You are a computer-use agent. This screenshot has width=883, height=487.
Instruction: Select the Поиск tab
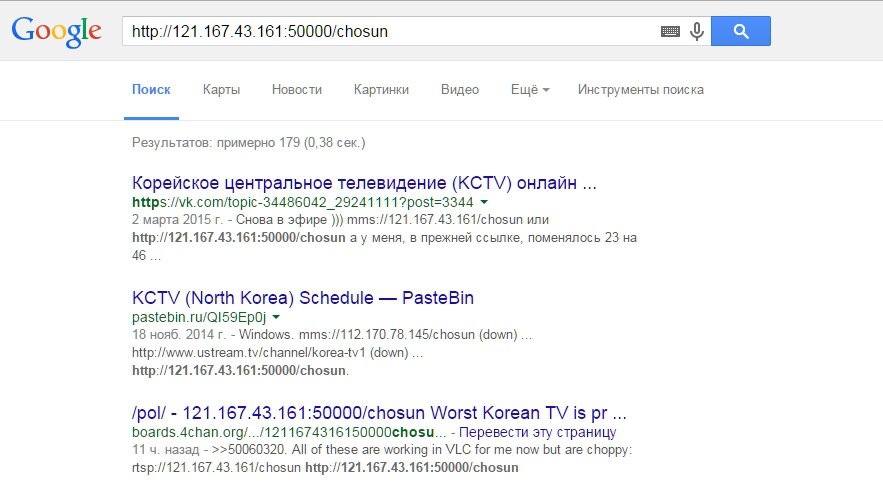(151, 90)
